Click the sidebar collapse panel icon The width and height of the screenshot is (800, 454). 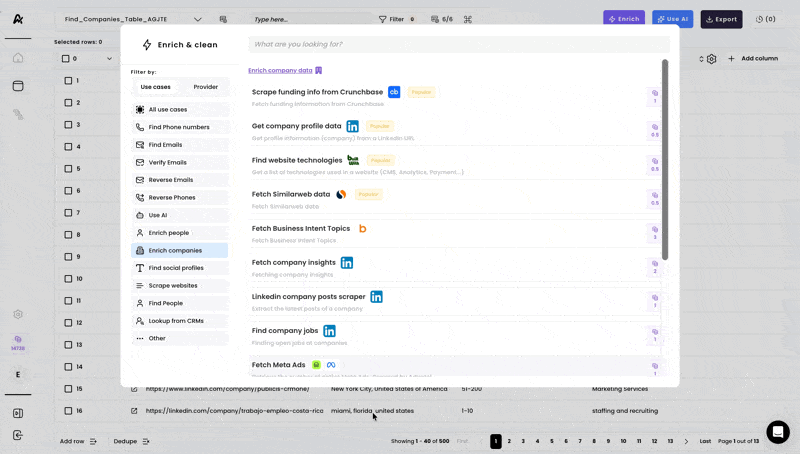click(18, 413)
